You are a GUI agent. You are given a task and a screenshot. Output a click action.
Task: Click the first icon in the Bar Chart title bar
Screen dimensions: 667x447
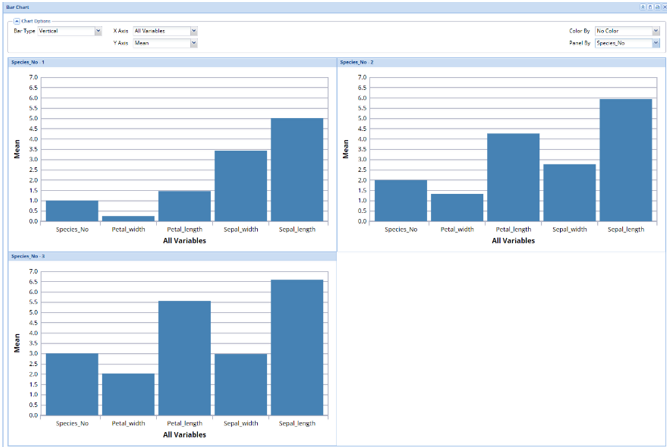tap(643, 6)
